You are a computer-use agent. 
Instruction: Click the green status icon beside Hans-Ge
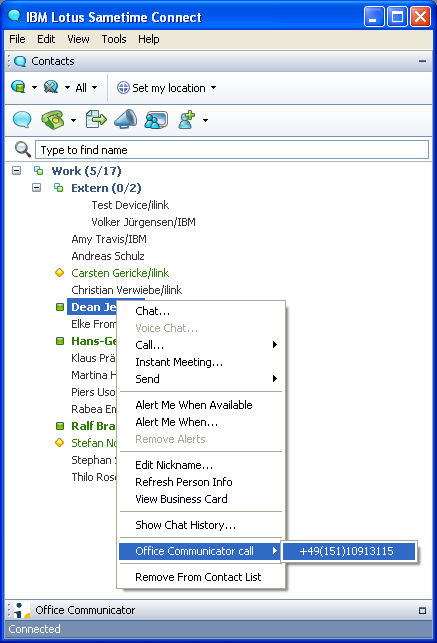[x=60, y=341]
